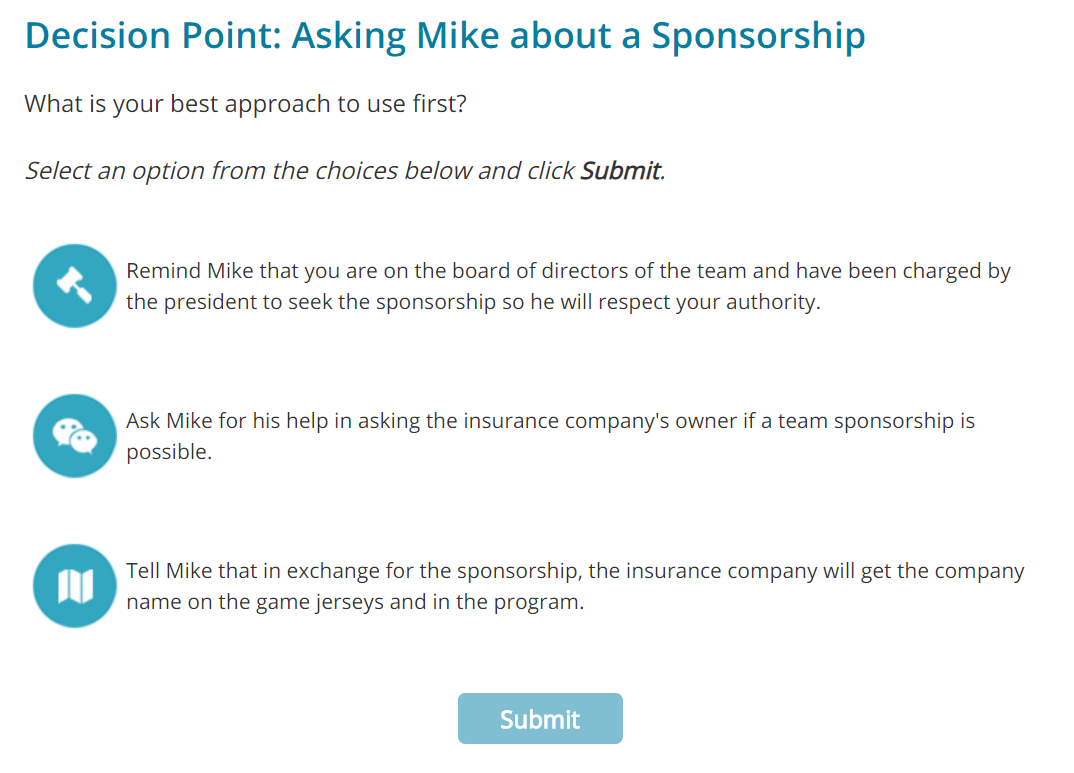Click the phrase "in the program"
This screenshot has height=773, width=1074.
[515, 603]
